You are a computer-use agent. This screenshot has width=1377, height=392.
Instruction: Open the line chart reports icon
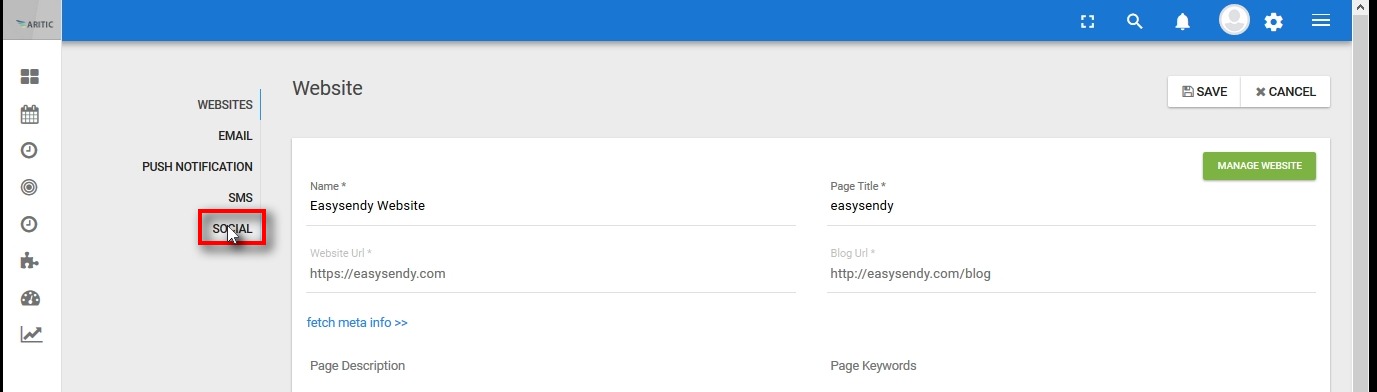click(x=31, y=334)
